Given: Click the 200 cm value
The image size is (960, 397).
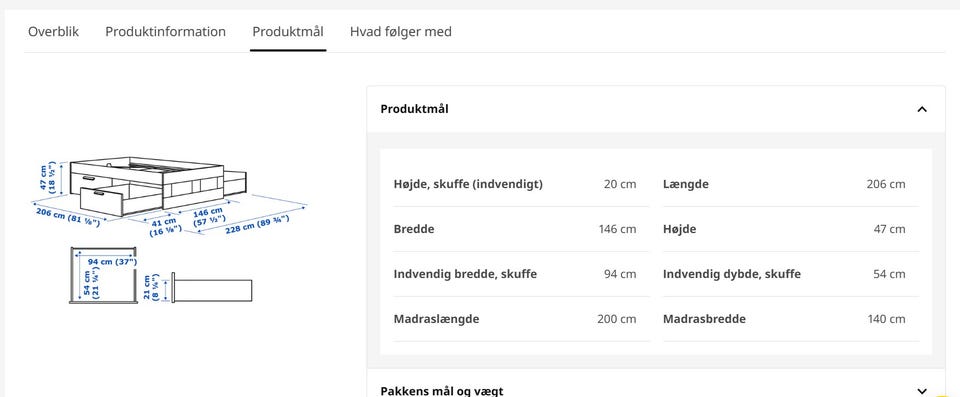Looking at the screenshot, I should click(617, 319).
